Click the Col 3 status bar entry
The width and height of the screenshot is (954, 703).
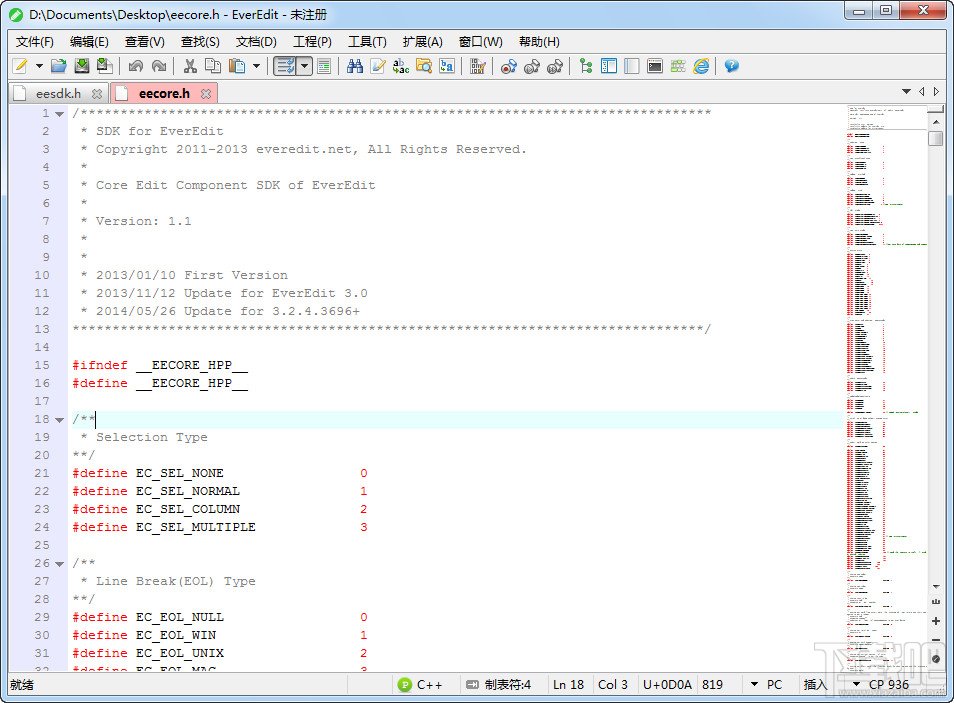(613, 685)
